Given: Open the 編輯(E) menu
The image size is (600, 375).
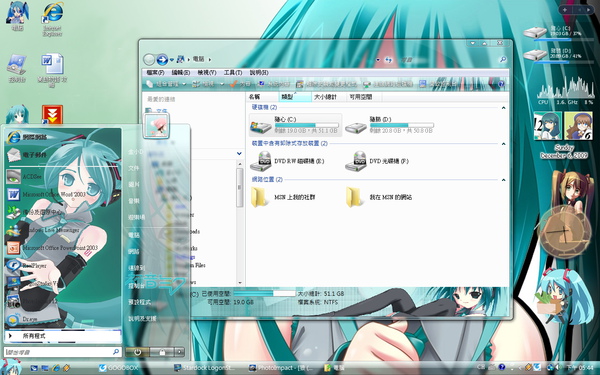Looking at the screenshot, I should pyautogui.click(x=181, y=72).
